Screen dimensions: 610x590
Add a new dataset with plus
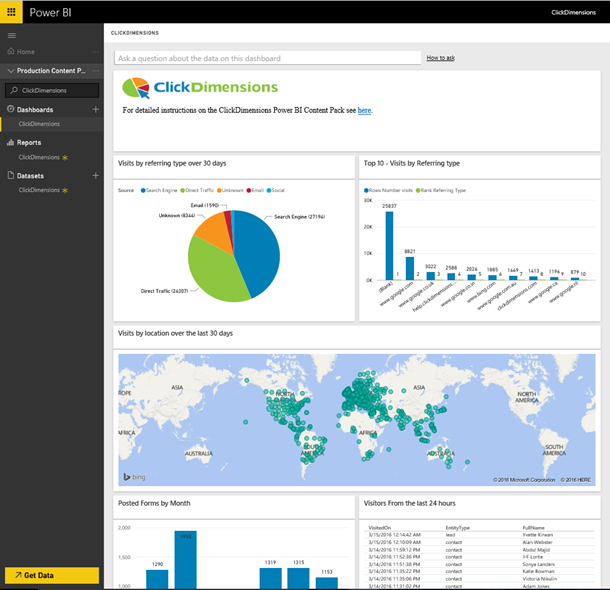[96, 176]
